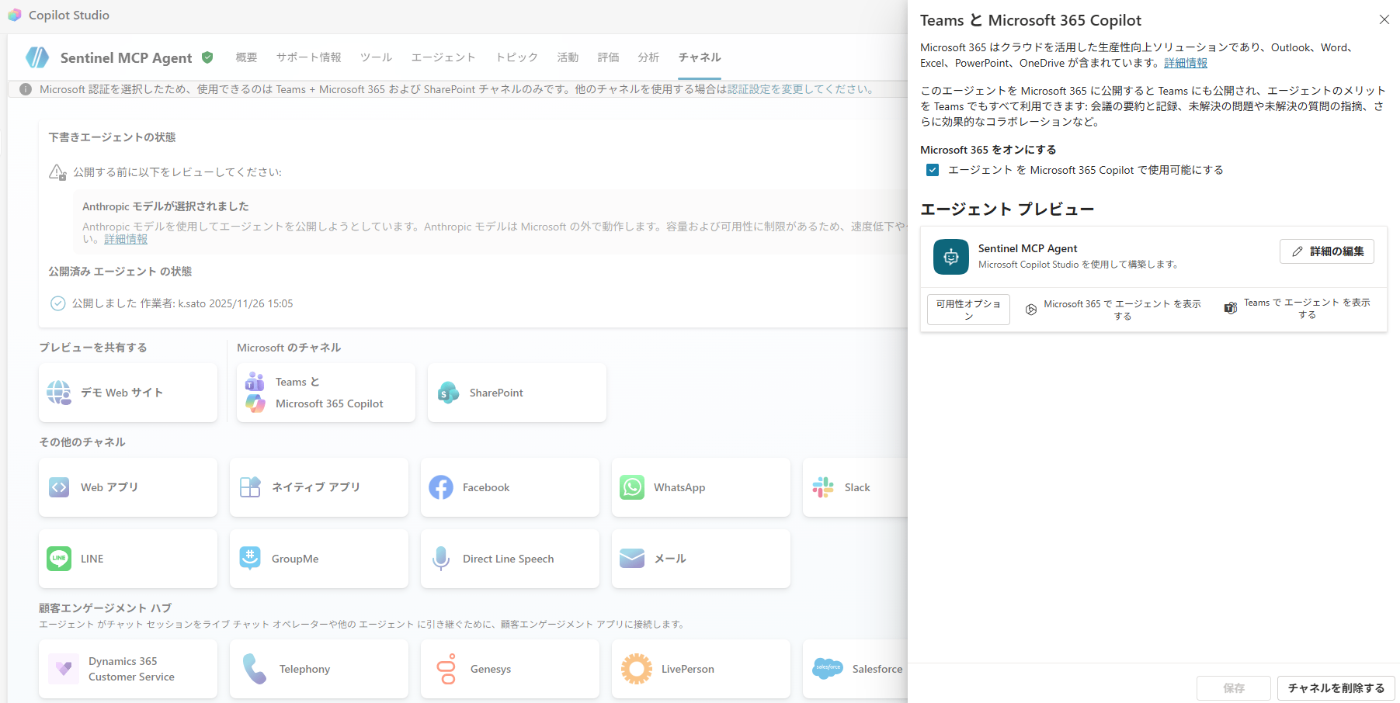
Task: Click the エージェント プレビュー heading
Action: (1007, 209)
